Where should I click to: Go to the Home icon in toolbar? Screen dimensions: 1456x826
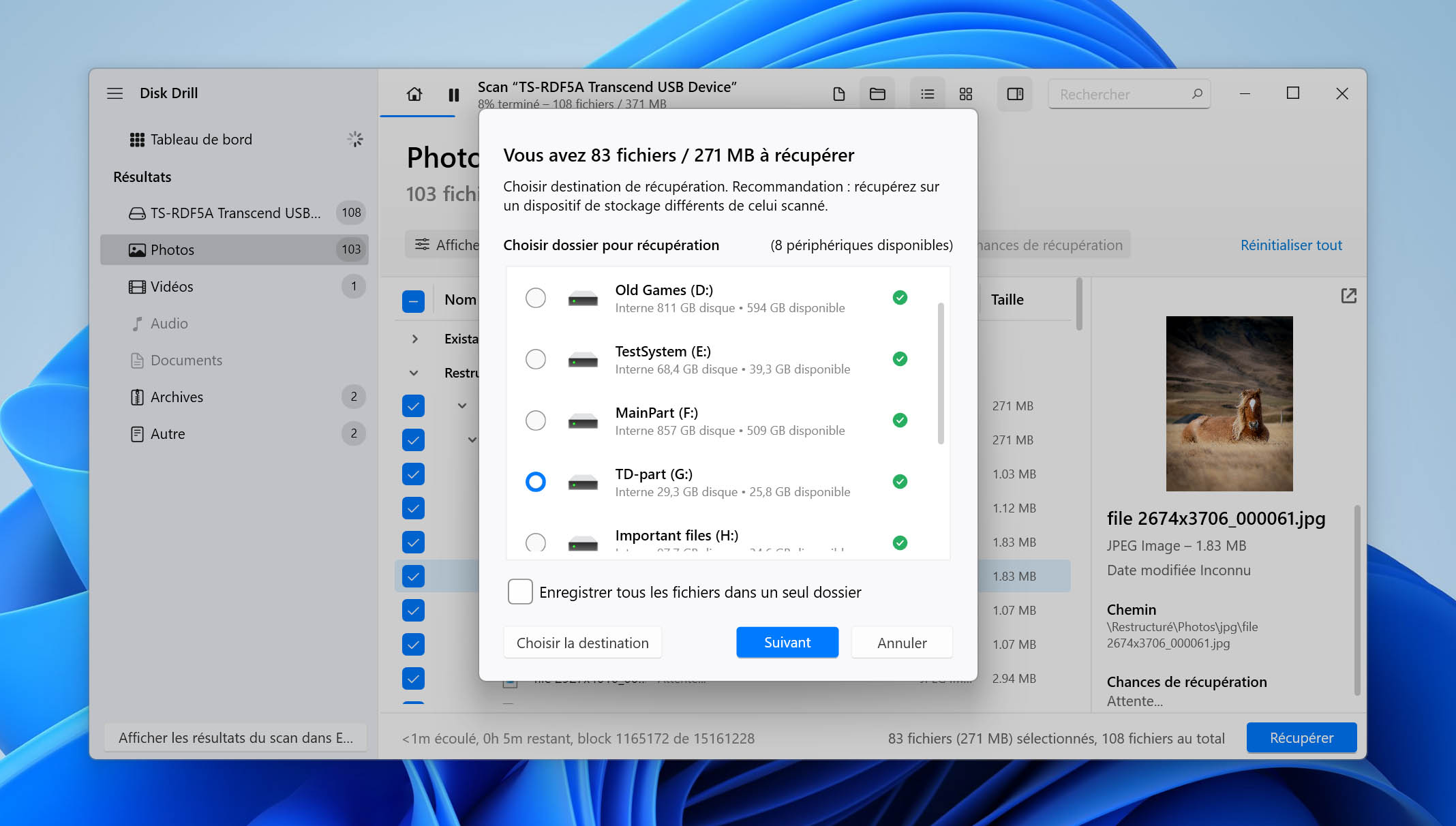pyautogui.click(x=414, y=94)
